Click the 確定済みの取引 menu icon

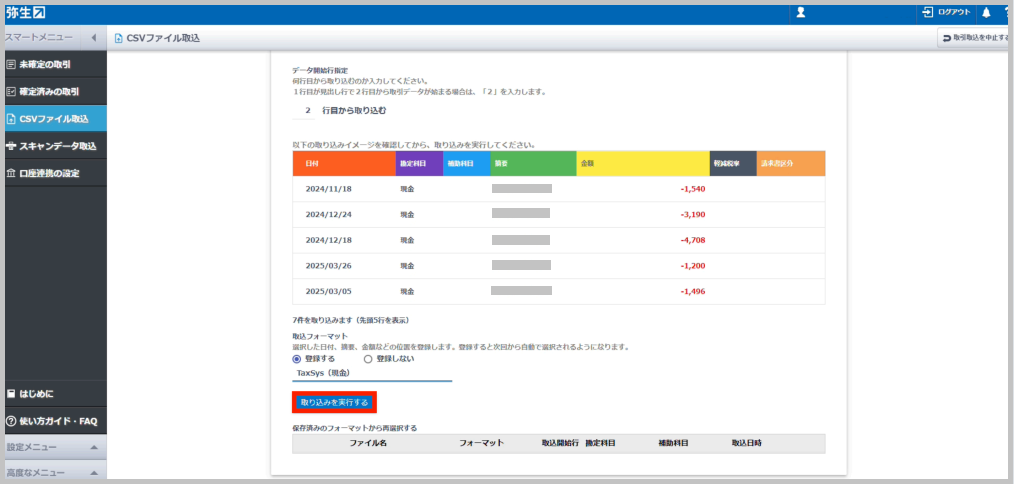click(10, 91)
